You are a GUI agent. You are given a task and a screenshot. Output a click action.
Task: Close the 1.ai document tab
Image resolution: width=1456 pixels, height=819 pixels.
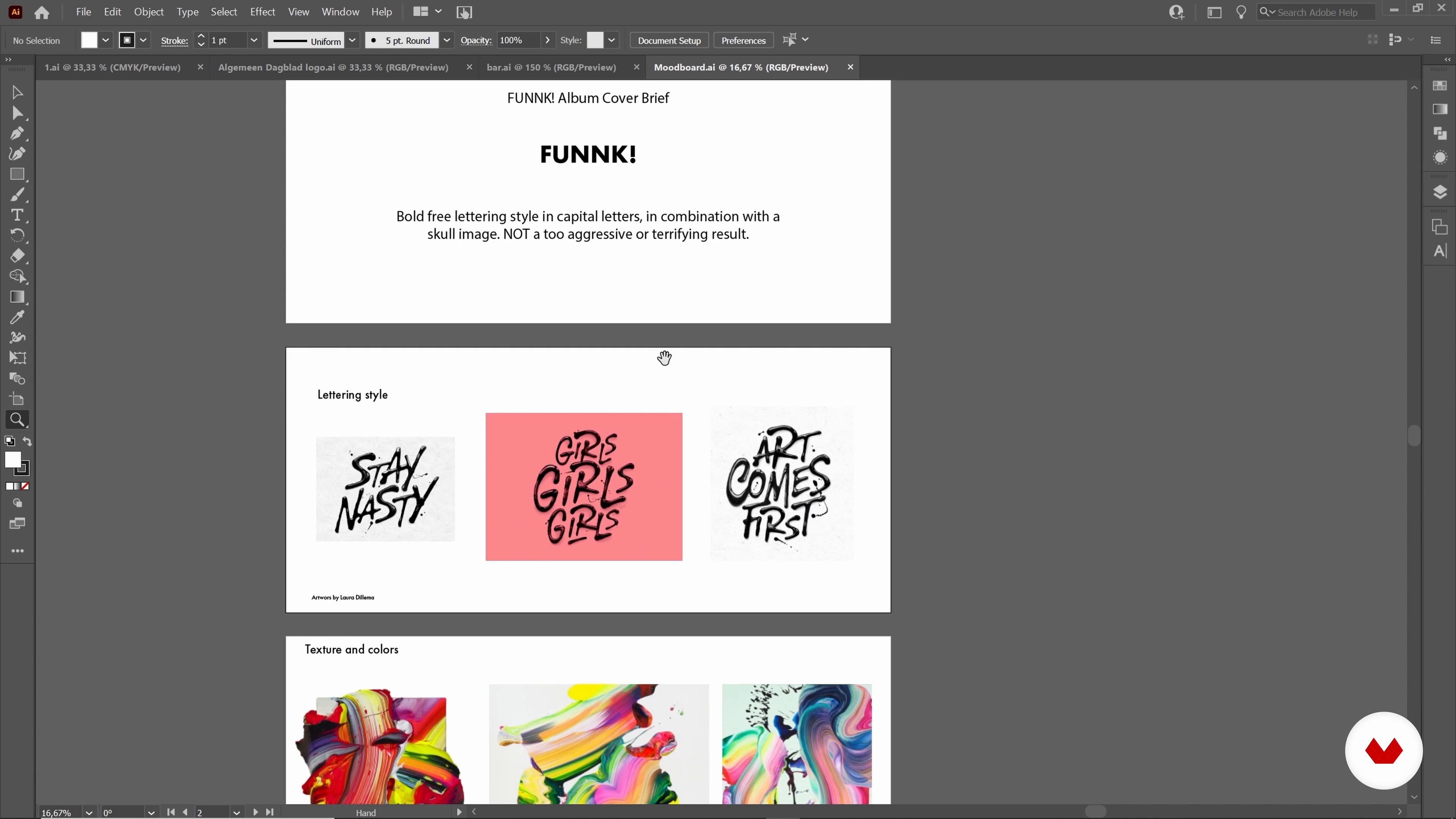coord(200,67)
